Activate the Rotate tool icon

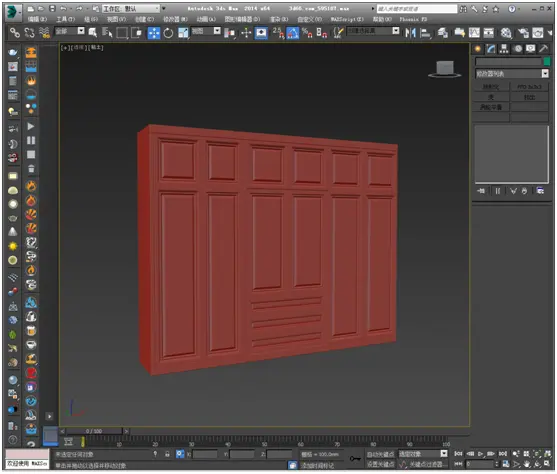click(168, 33)
